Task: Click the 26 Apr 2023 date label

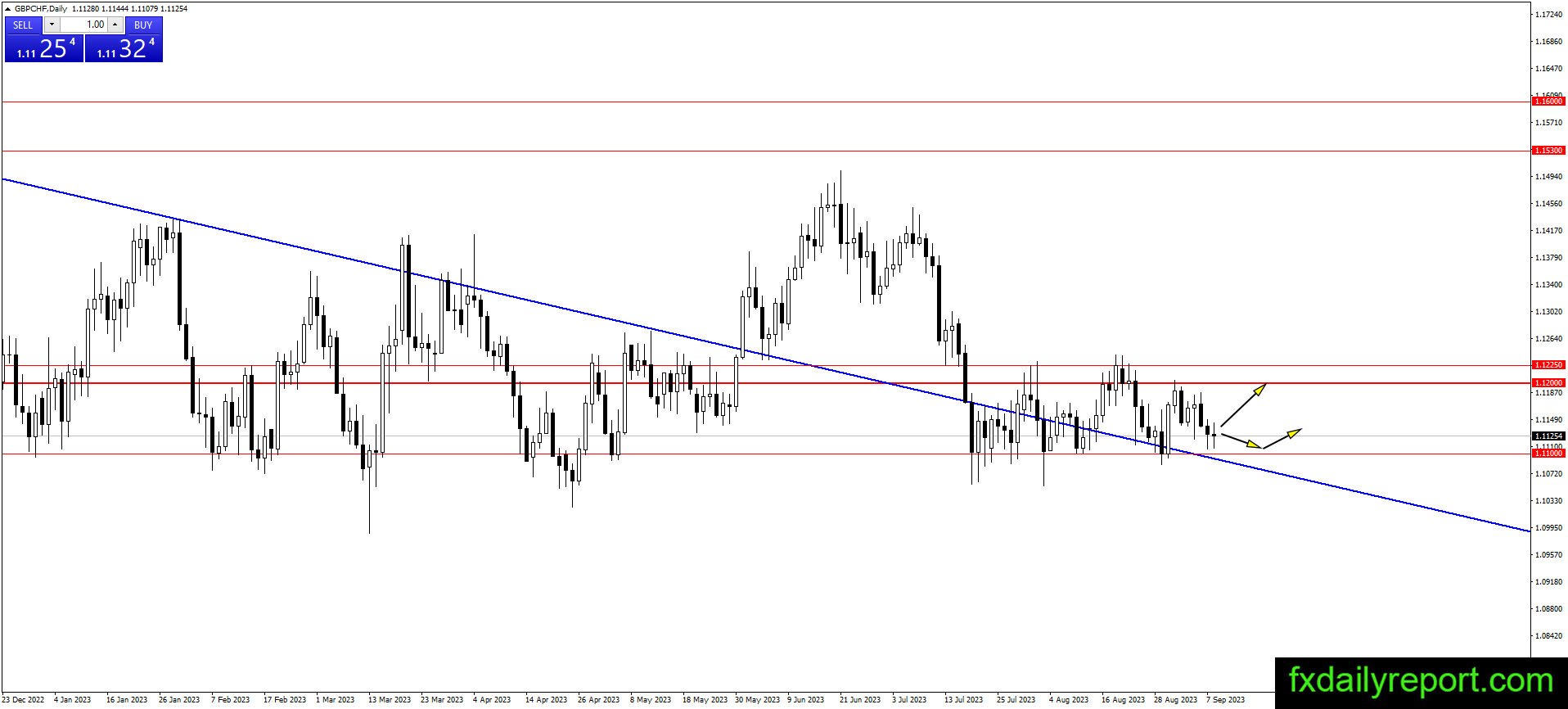Action: click(598, 700)
